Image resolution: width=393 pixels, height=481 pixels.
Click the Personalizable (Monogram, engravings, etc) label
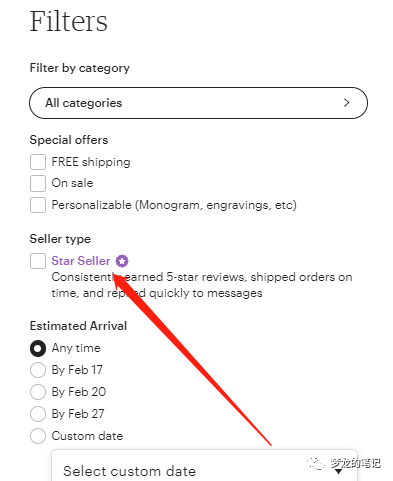coord(174,205)
